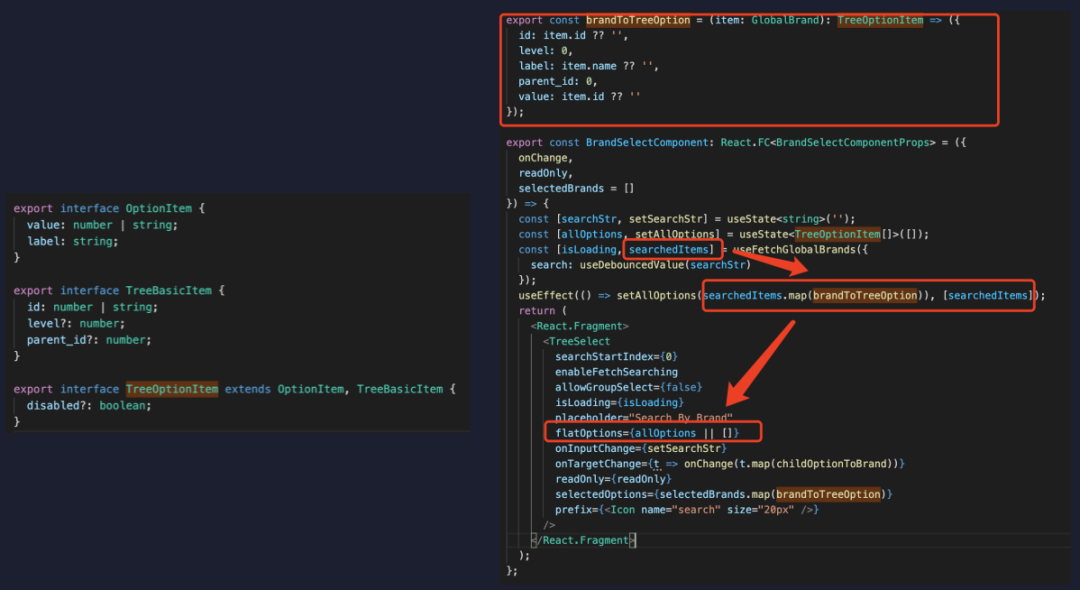Click the 'export interface TreeBasicItem {' line
This screenshot has width=1080, height=590.
(x=118, y=291)
